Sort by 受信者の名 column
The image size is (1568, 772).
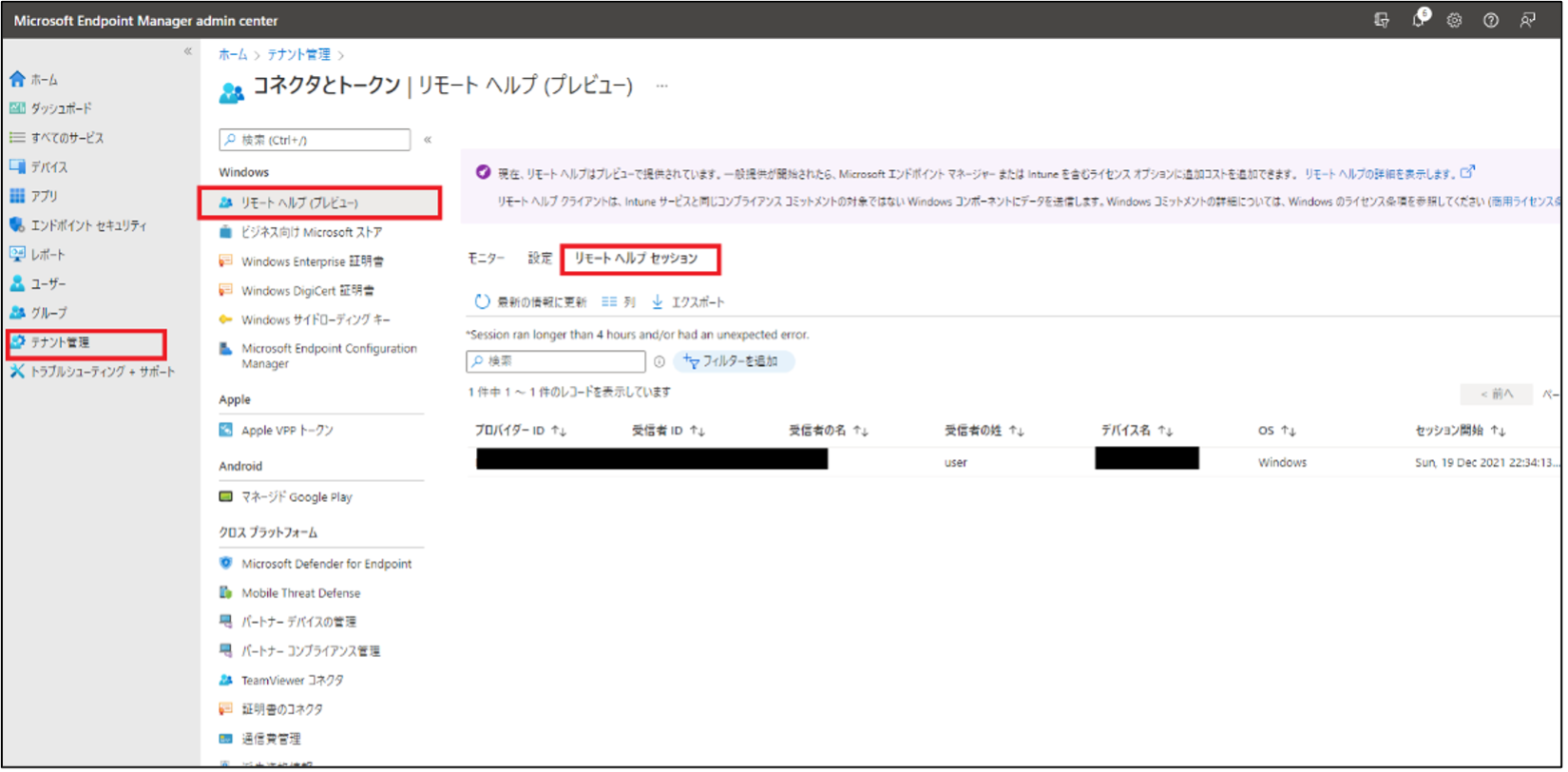coord(829,432)
